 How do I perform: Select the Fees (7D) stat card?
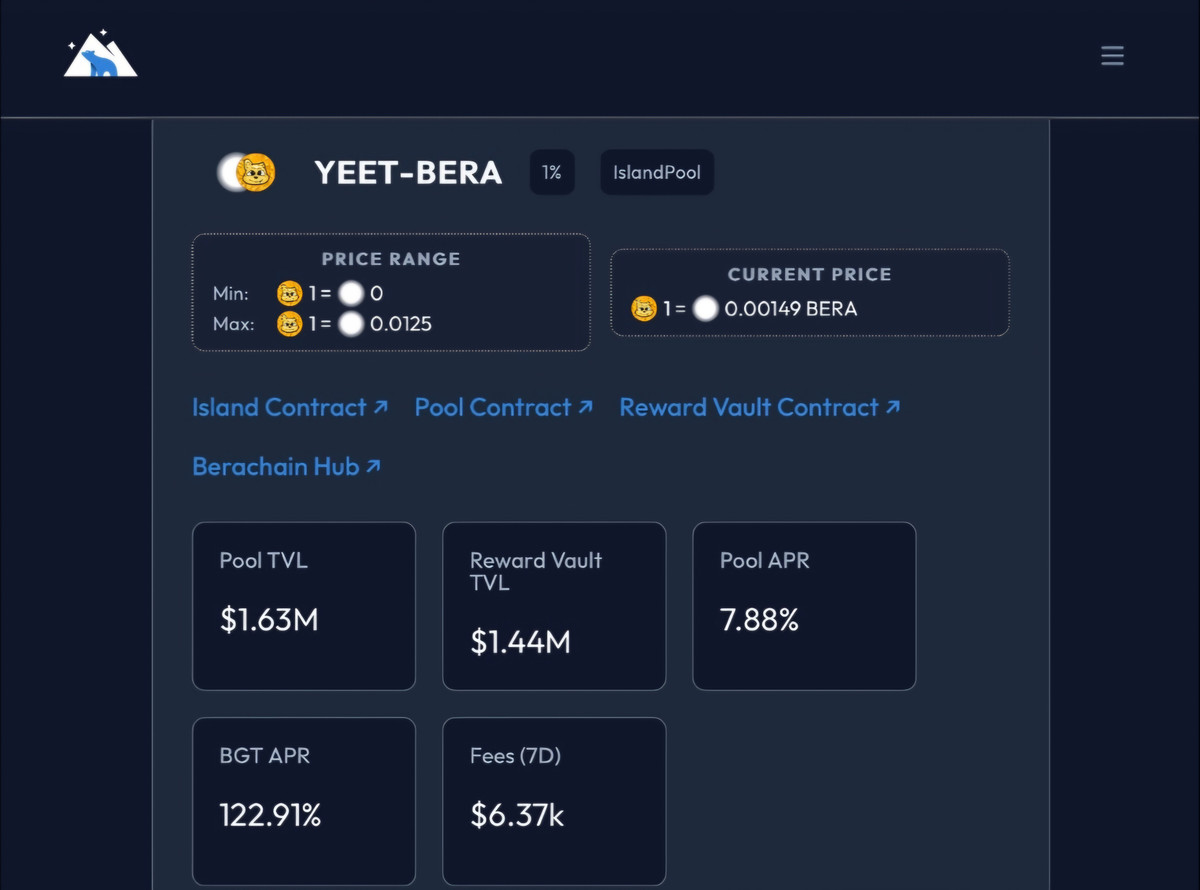click(x=554, y=801)
